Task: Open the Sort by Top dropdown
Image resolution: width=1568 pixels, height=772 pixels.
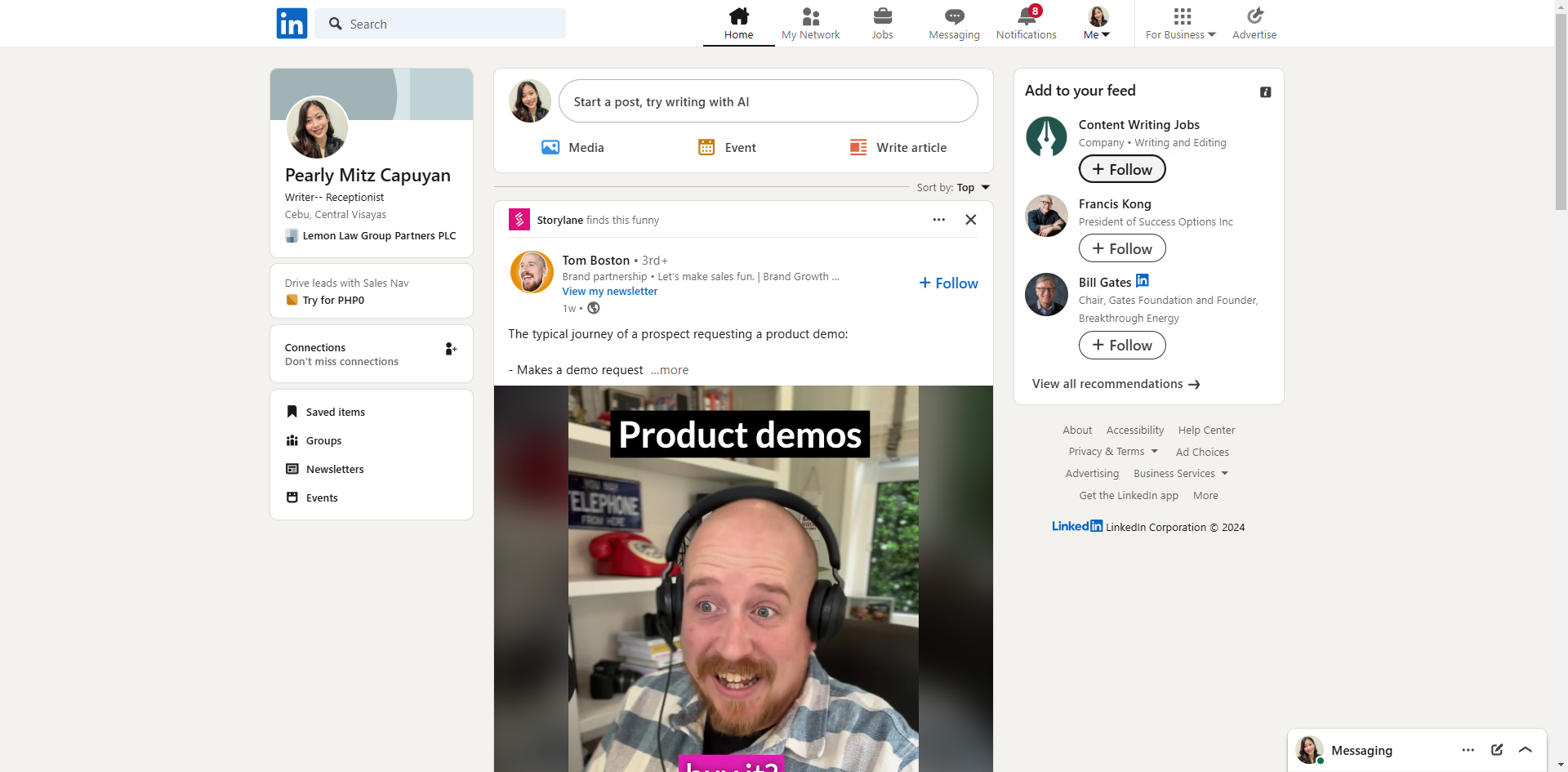Action: point(953,188)
